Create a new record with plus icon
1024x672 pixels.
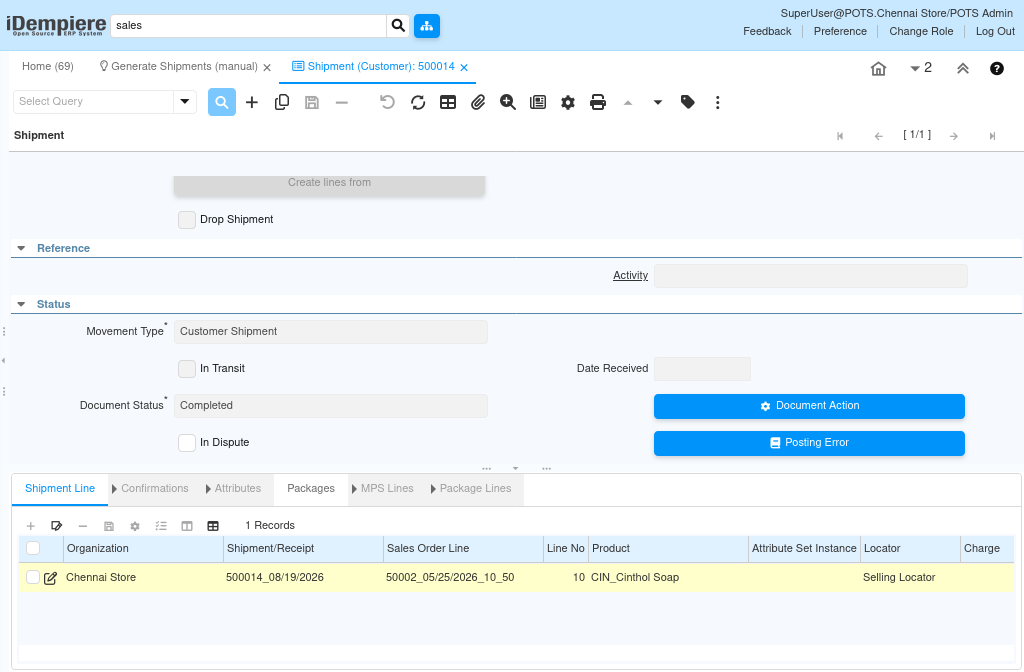[x=251, y=102]
